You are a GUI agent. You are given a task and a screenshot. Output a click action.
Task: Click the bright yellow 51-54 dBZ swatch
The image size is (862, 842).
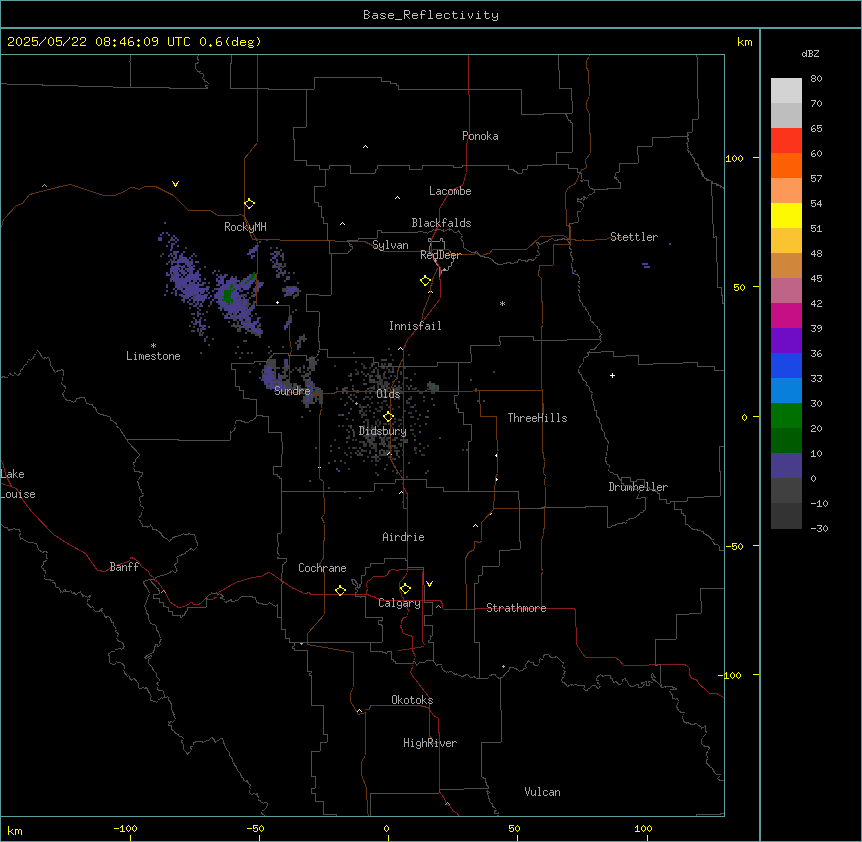[x=786, y=215]
